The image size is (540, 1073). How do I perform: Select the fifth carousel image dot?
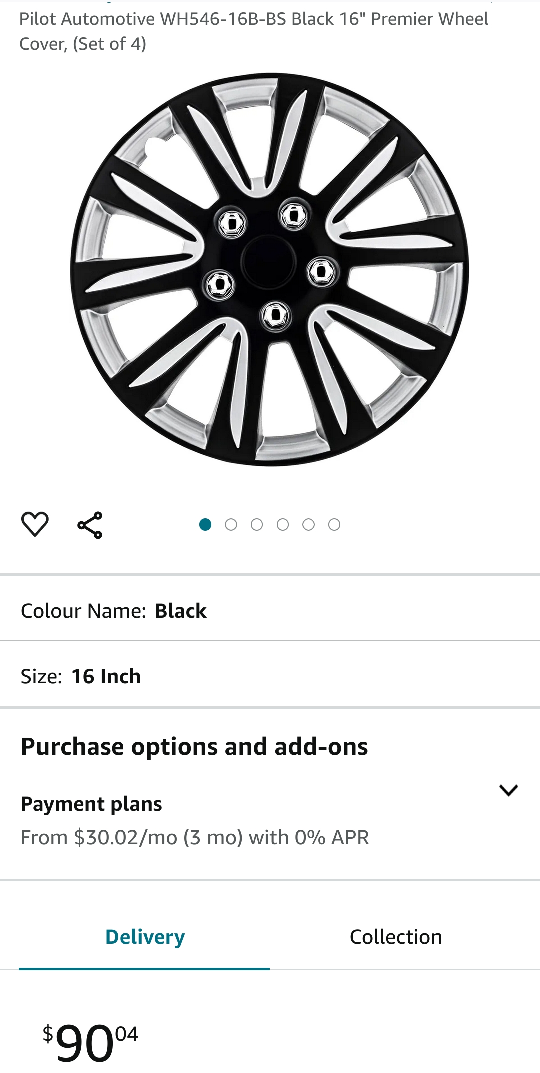coord(309,525)
